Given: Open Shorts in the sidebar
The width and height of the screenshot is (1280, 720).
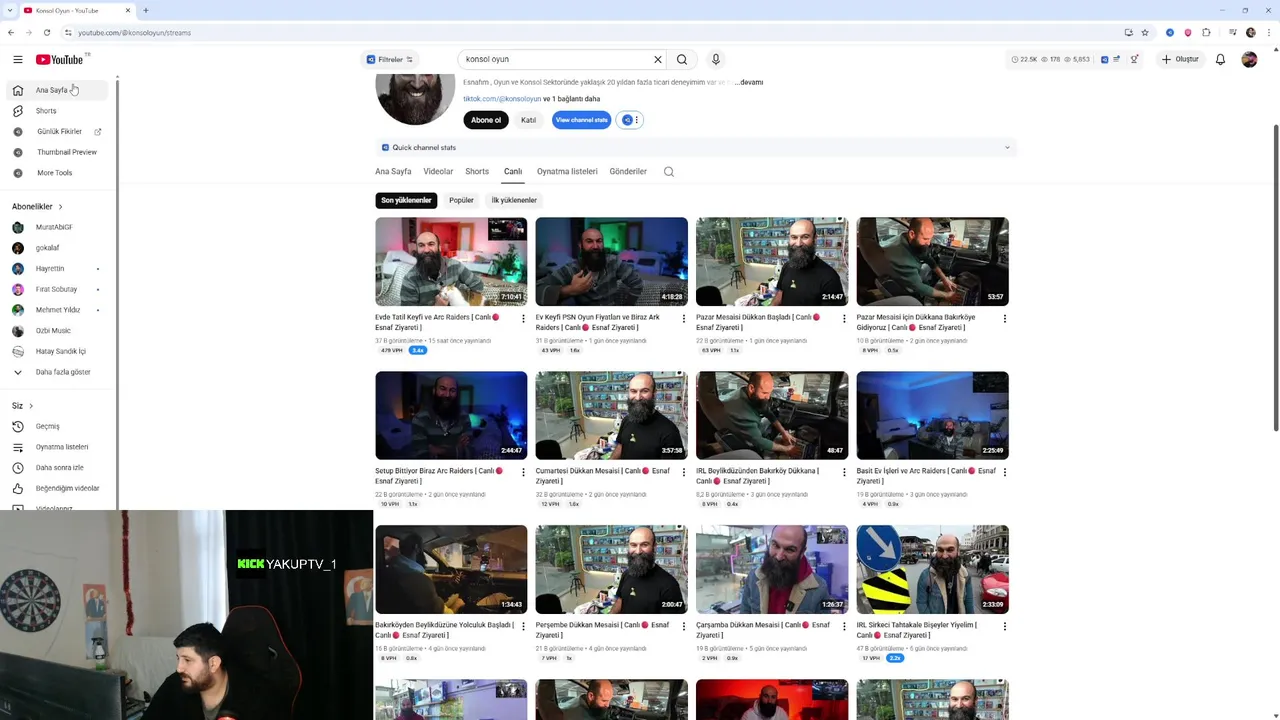Looking at the screenshot, I should tap(59, 111).
